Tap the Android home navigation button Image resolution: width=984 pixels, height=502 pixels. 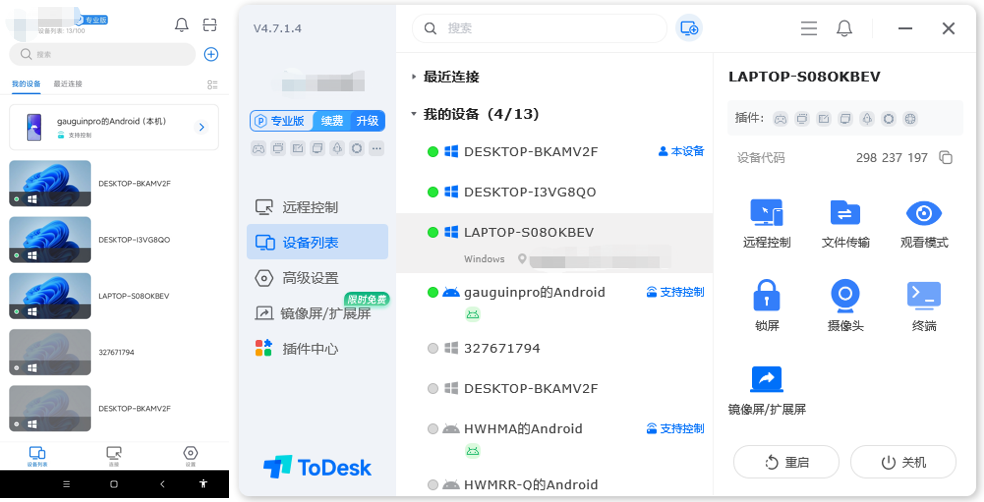coord(114,484)
